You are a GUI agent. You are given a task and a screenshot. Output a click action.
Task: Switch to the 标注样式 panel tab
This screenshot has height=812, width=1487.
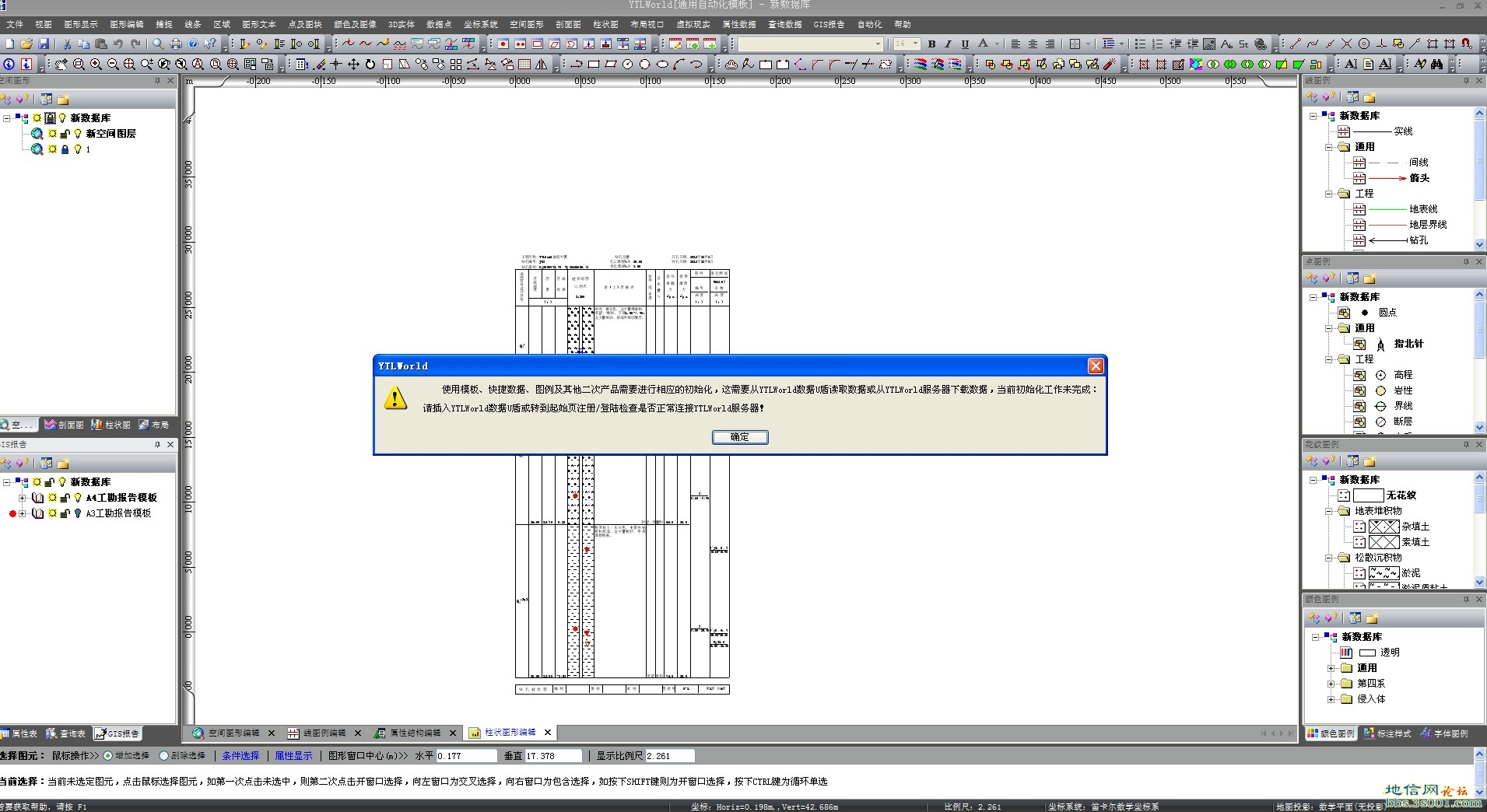point(1387,733)
